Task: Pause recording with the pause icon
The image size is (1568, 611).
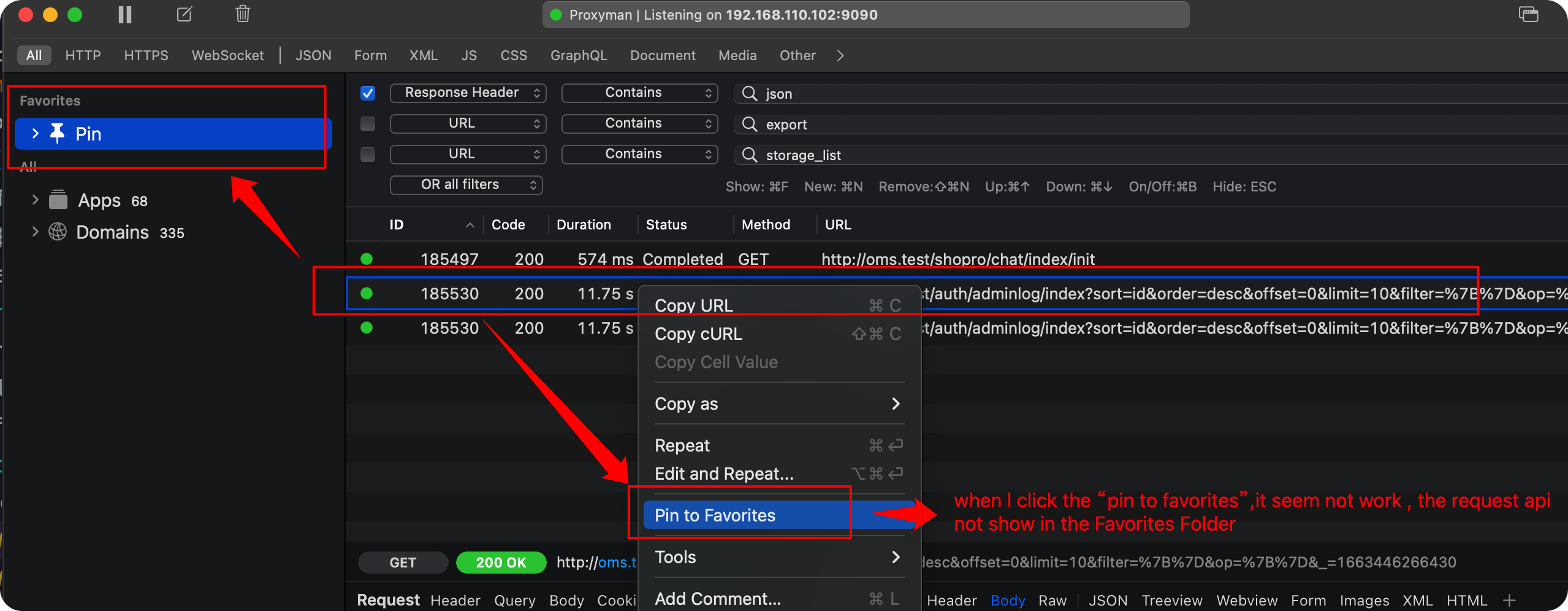Action: [x=125, y=15]
